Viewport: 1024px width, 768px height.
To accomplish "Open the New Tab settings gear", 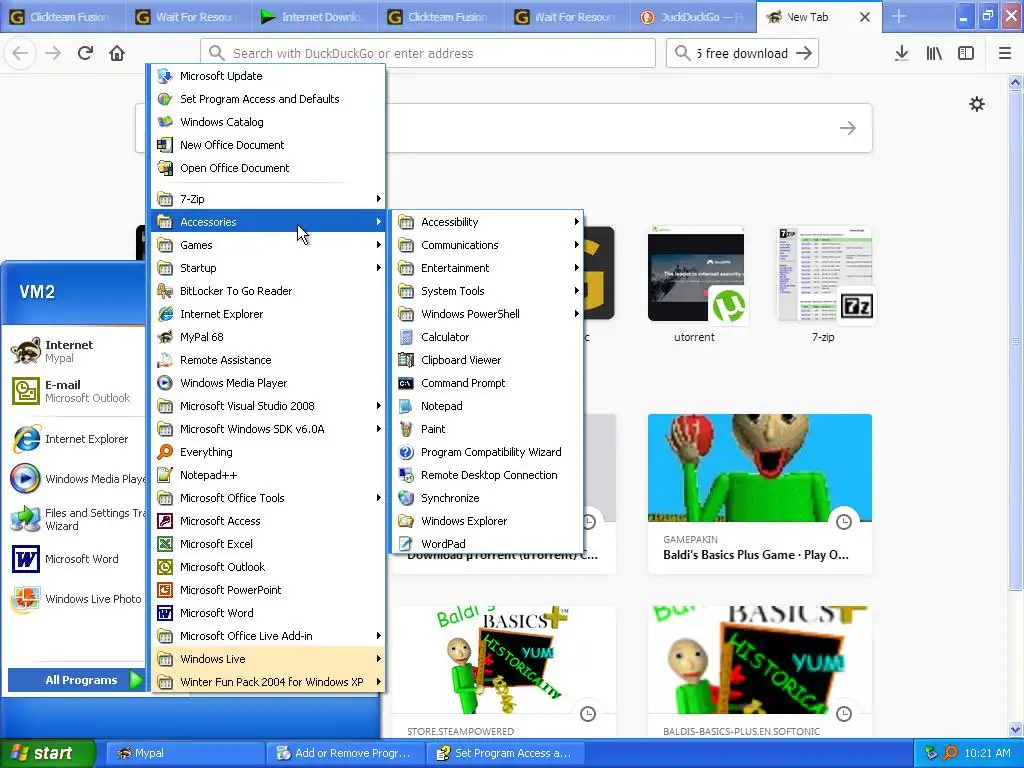I will (x=976, y=104).
